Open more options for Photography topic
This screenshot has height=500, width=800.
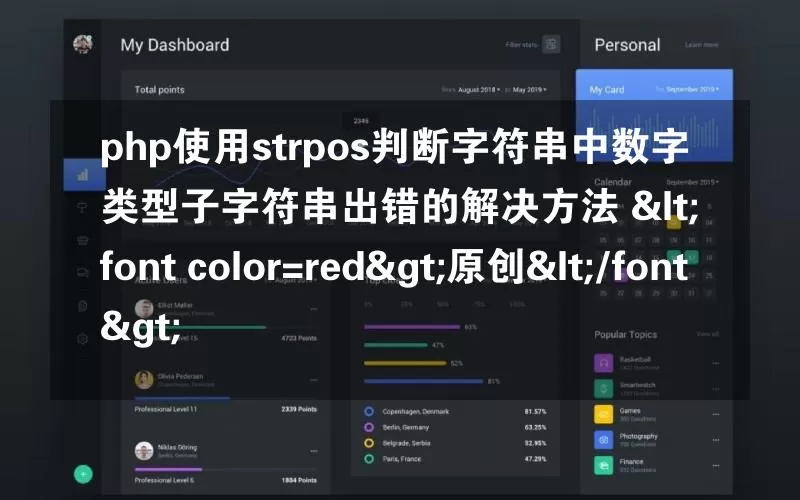(x=715, y=440)
